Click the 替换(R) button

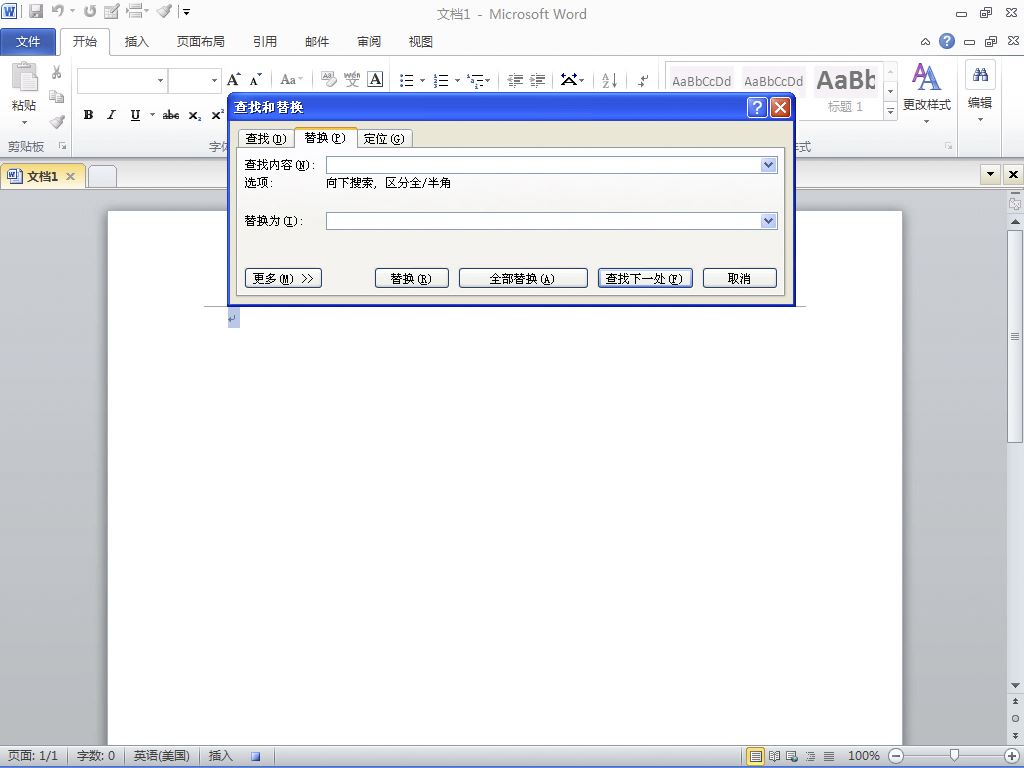[411, 278]
